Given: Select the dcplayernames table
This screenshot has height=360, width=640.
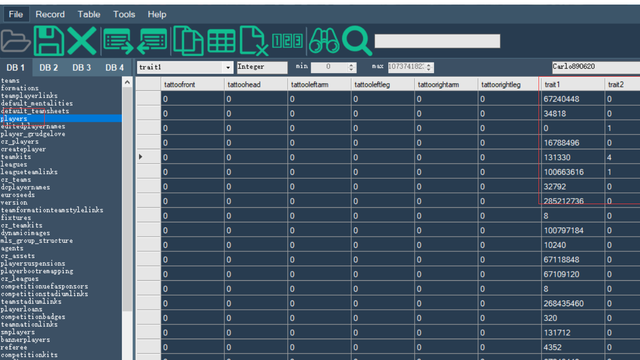Looking at the screenshot, I should [x=25, y=187].
